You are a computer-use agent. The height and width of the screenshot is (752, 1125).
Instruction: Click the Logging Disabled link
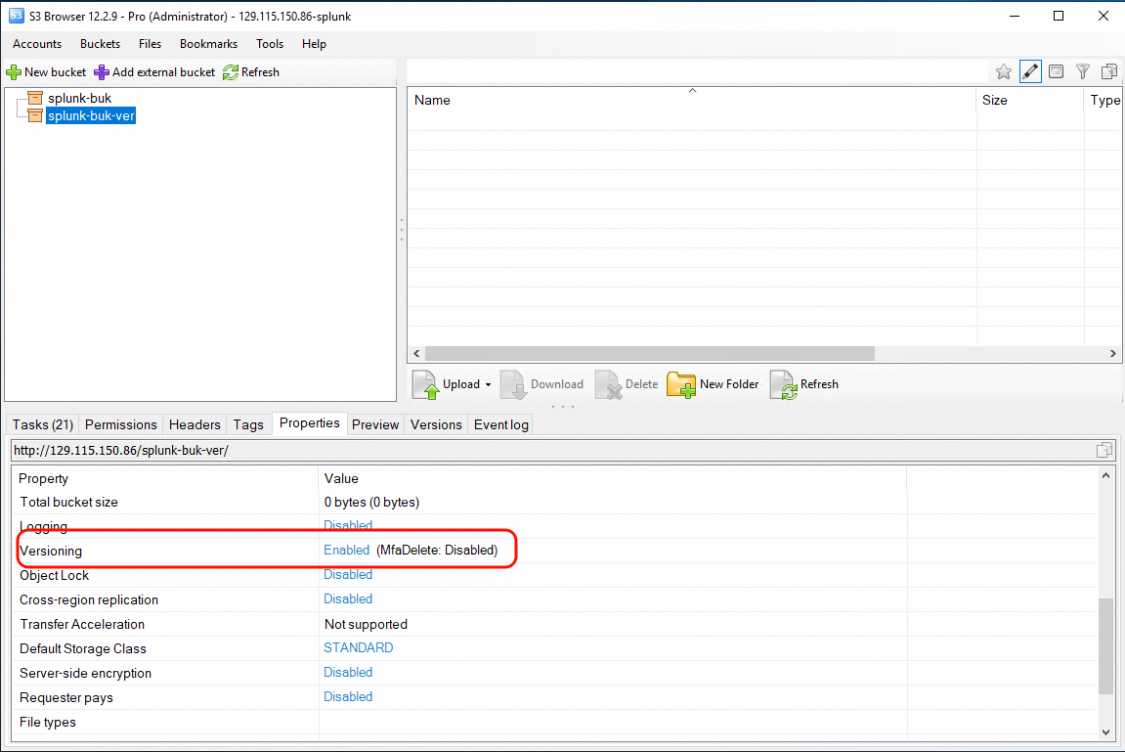[x=348, y=525]
